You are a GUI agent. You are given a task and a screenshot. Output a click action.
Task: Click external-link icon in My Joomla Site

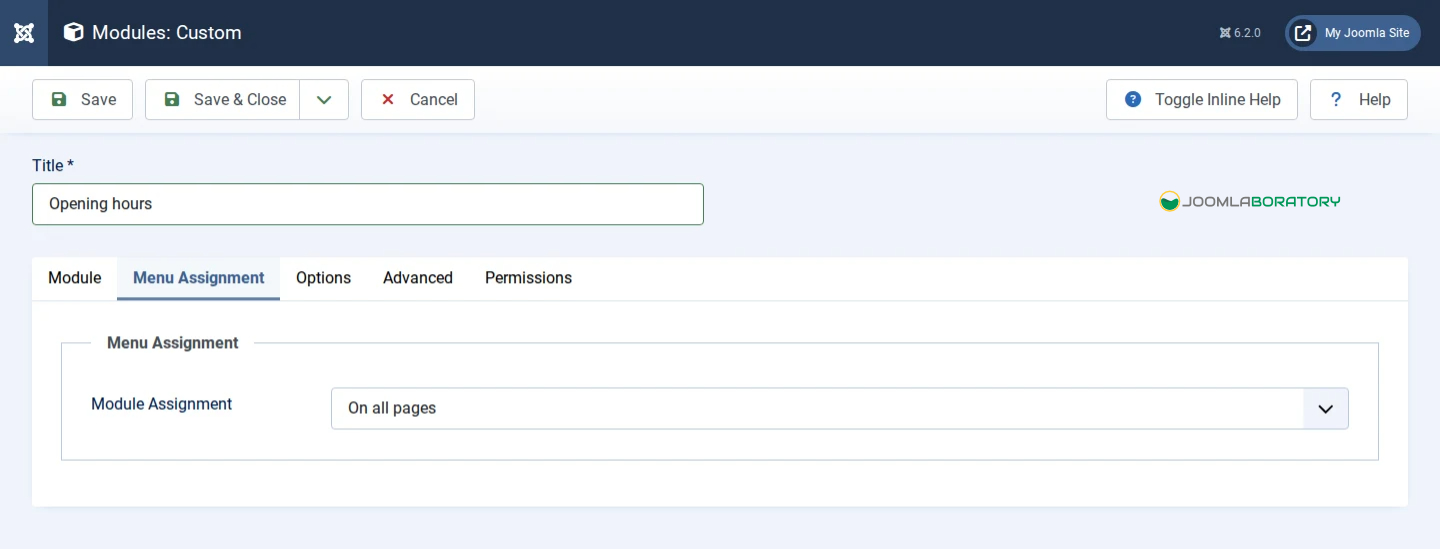coord(1303,33)
